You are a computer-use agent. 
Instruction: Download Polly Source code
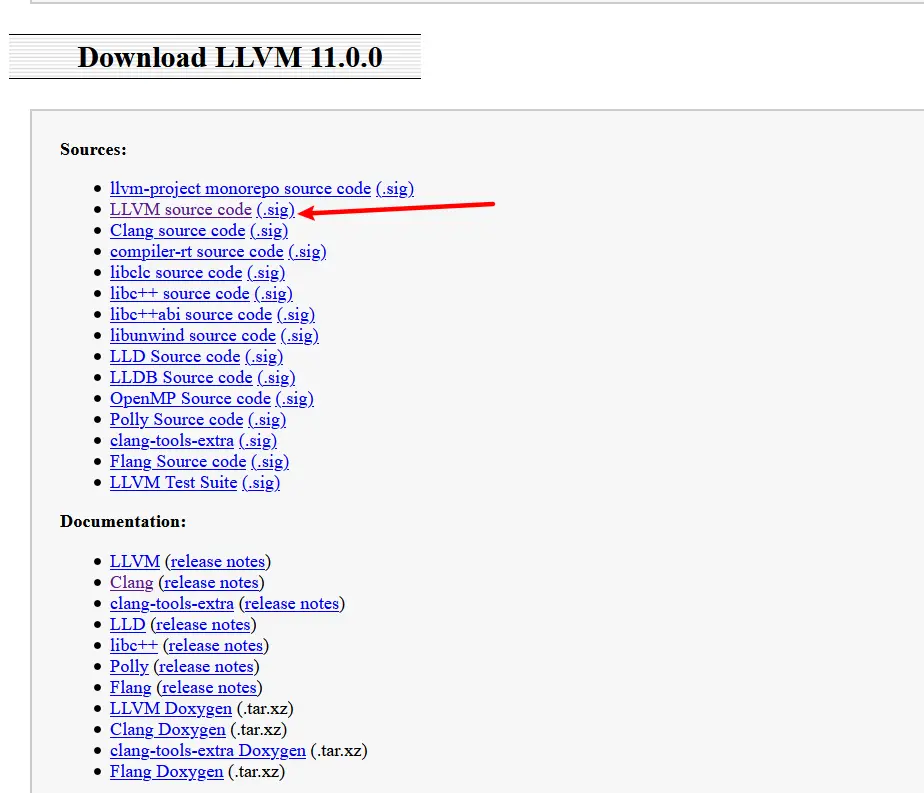(x=177, y=419)
